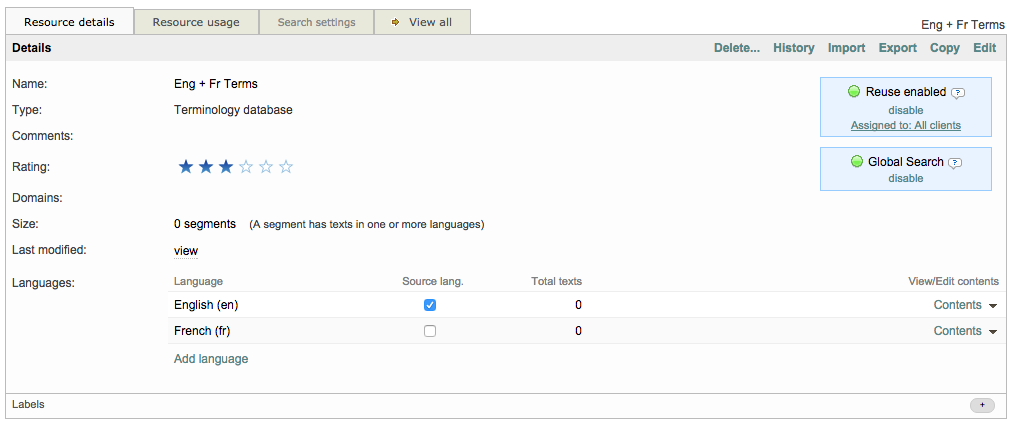This screenshot has height=425, width=1013.
Task: Click Delete... in the Details bar
Action: click(x=736, y=48)
